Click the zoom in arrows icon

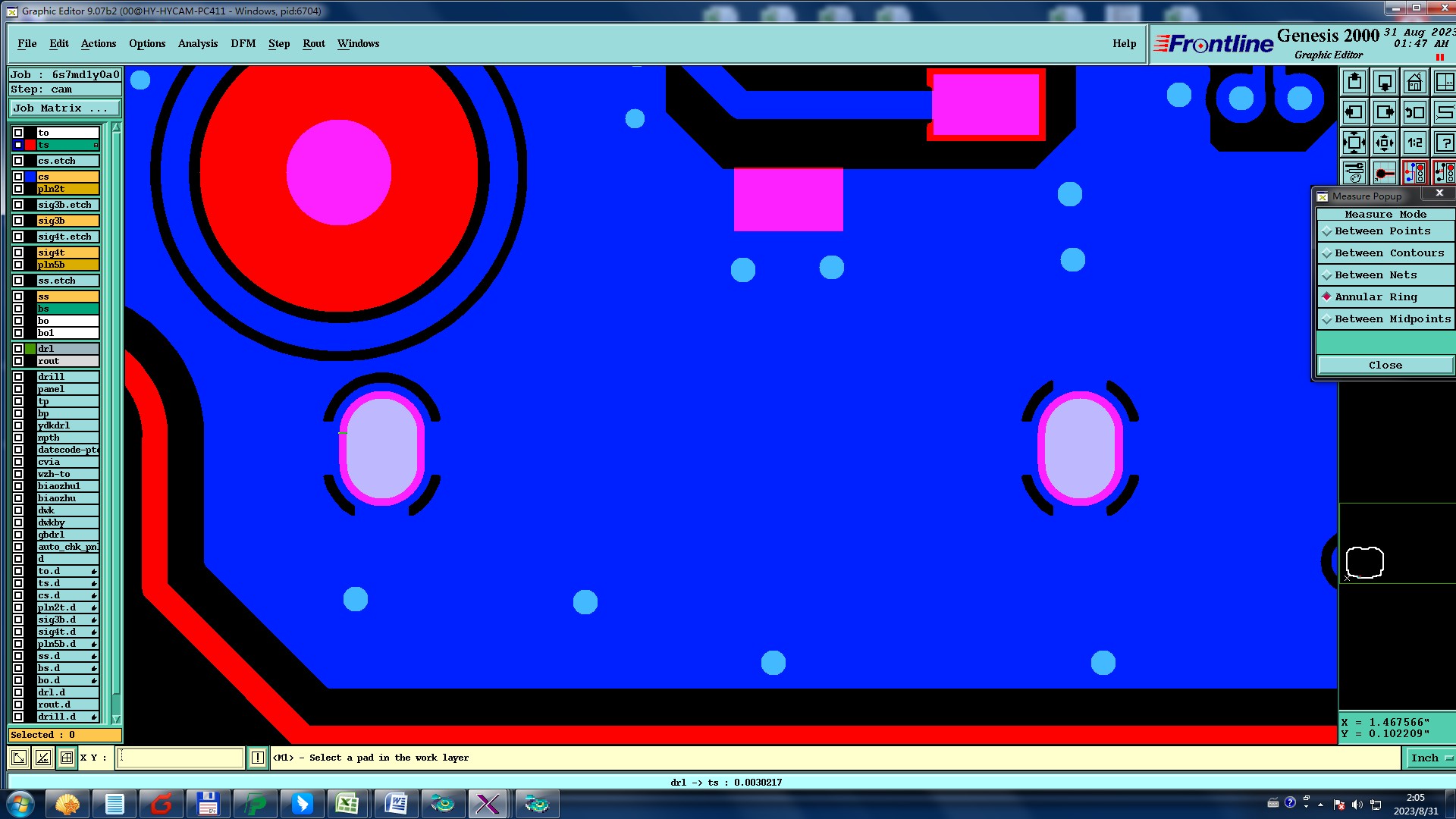click(x=1354, y=143)
